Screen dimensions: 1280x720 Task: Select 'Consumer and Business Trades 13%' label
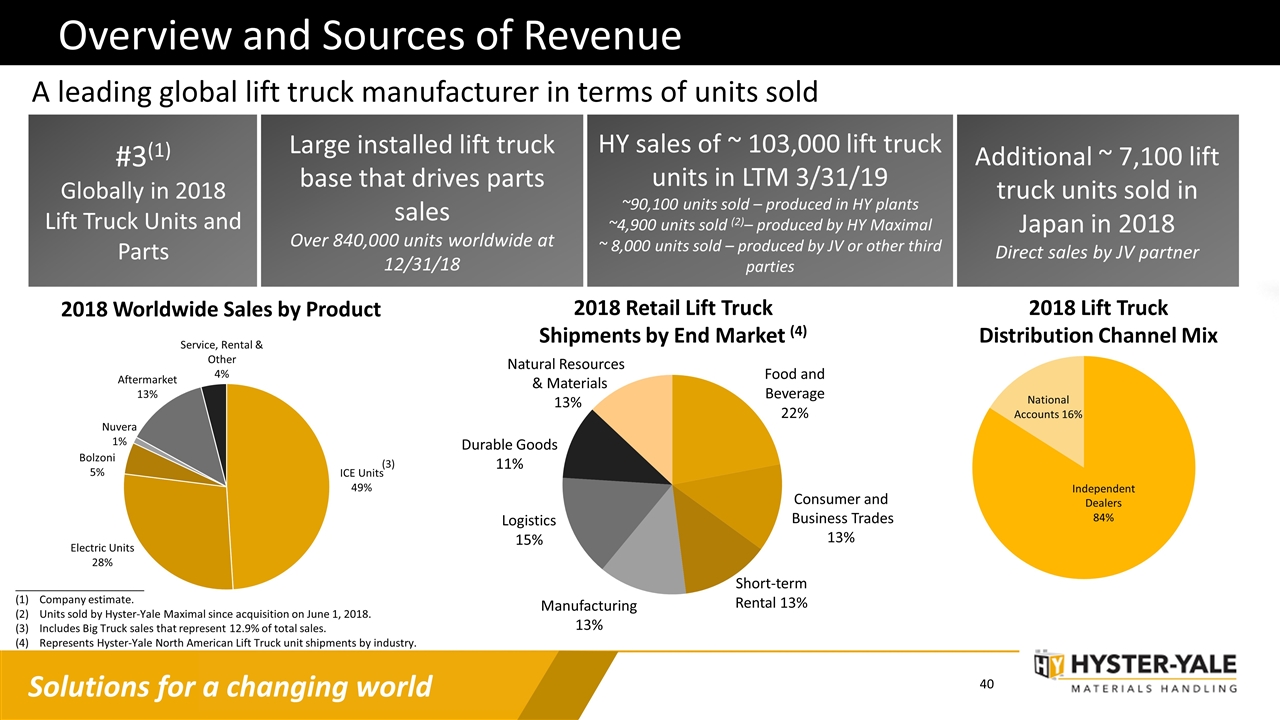tap(842, 518)
